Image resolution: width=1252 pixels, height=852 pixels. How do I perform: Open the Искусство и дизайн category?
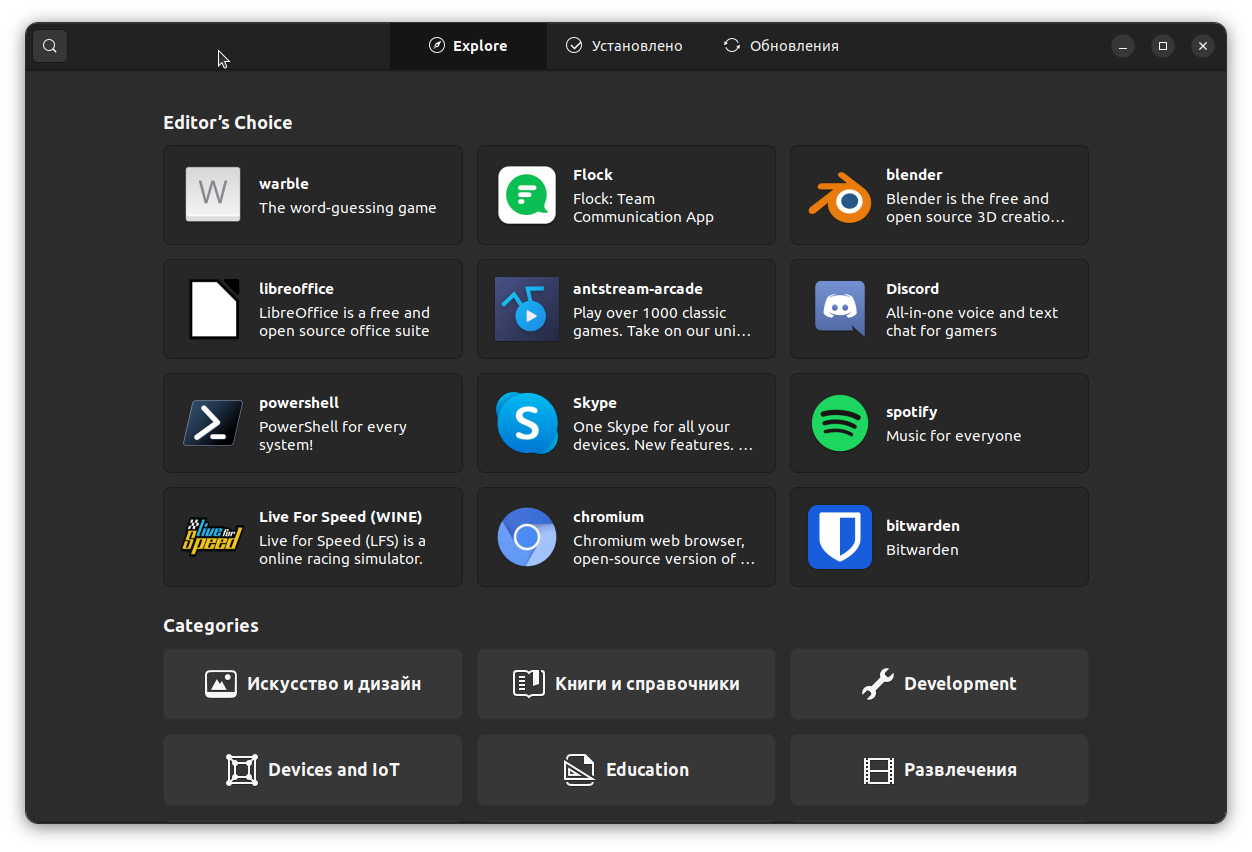coord(313,684)
